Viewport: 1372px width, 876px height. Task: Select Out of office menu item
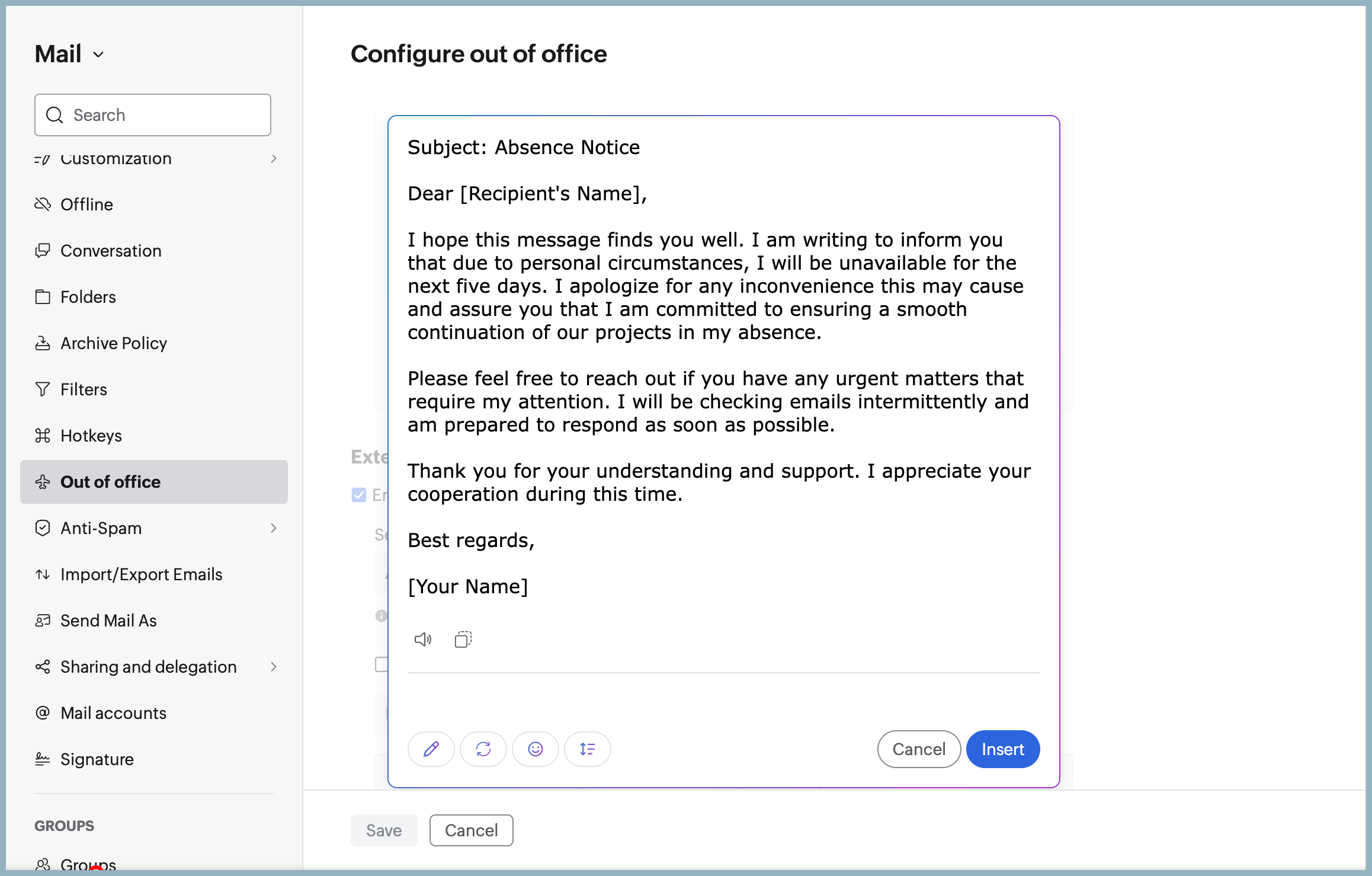click(154, 482)
